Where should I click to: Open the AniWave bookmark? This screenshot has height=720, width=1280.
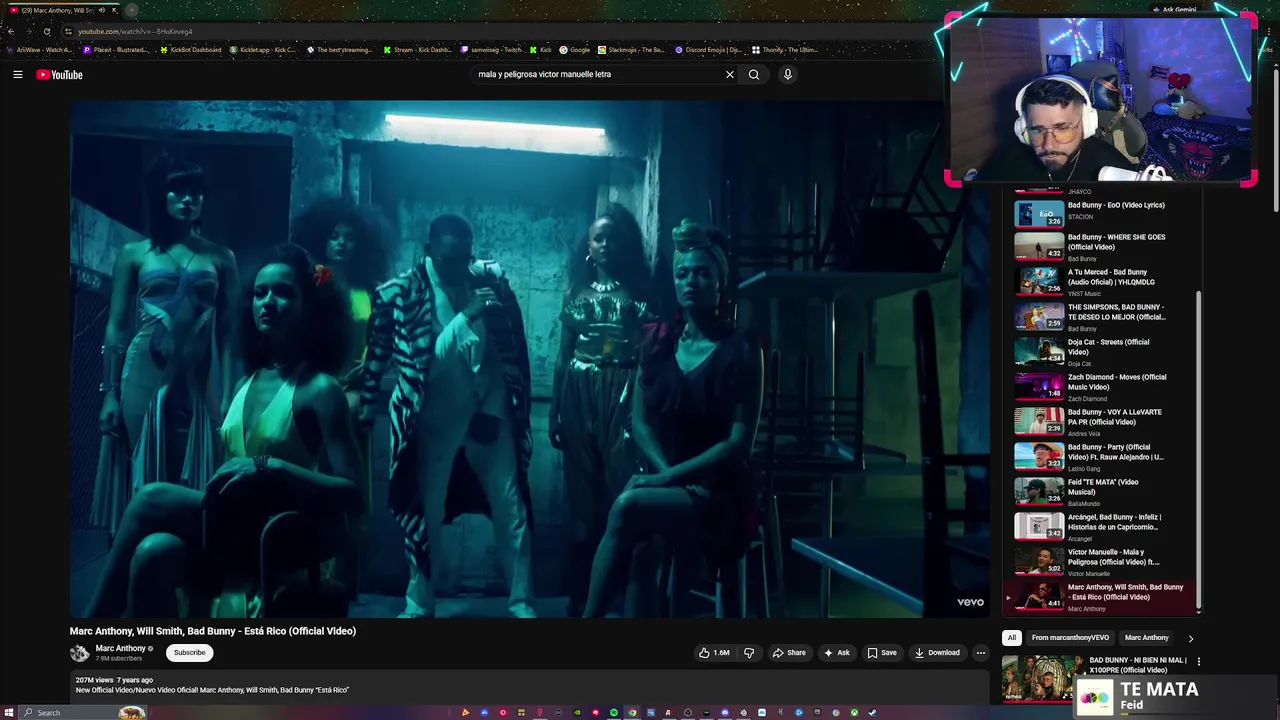click(39, 49)
